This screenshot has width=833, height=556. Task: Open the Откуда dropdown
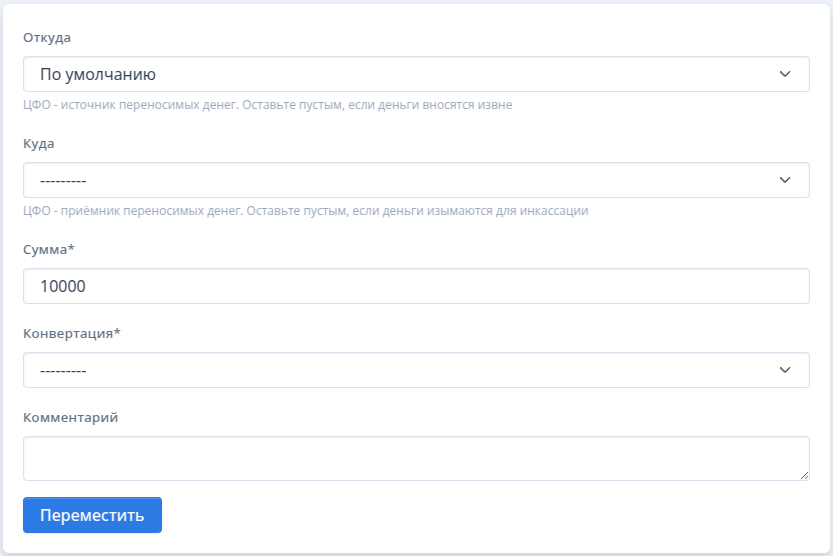click(416, 74)
